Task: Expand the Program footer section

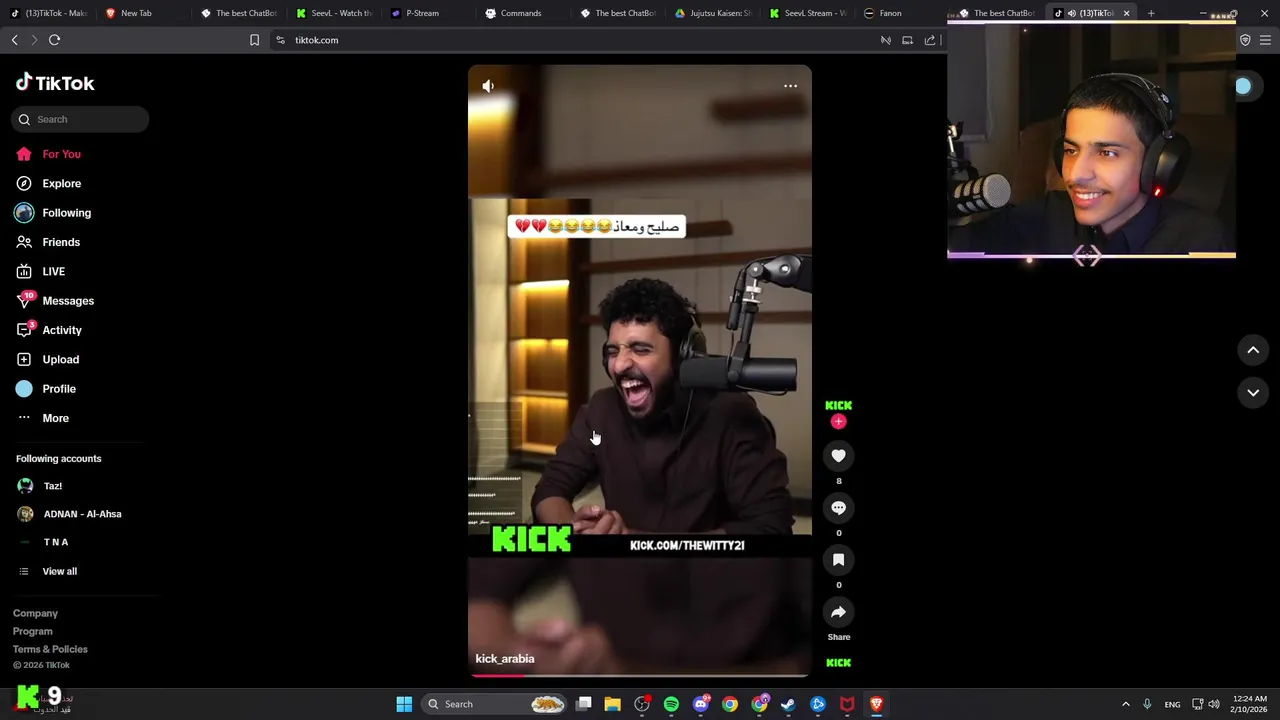Action: [x=33, y=631]
